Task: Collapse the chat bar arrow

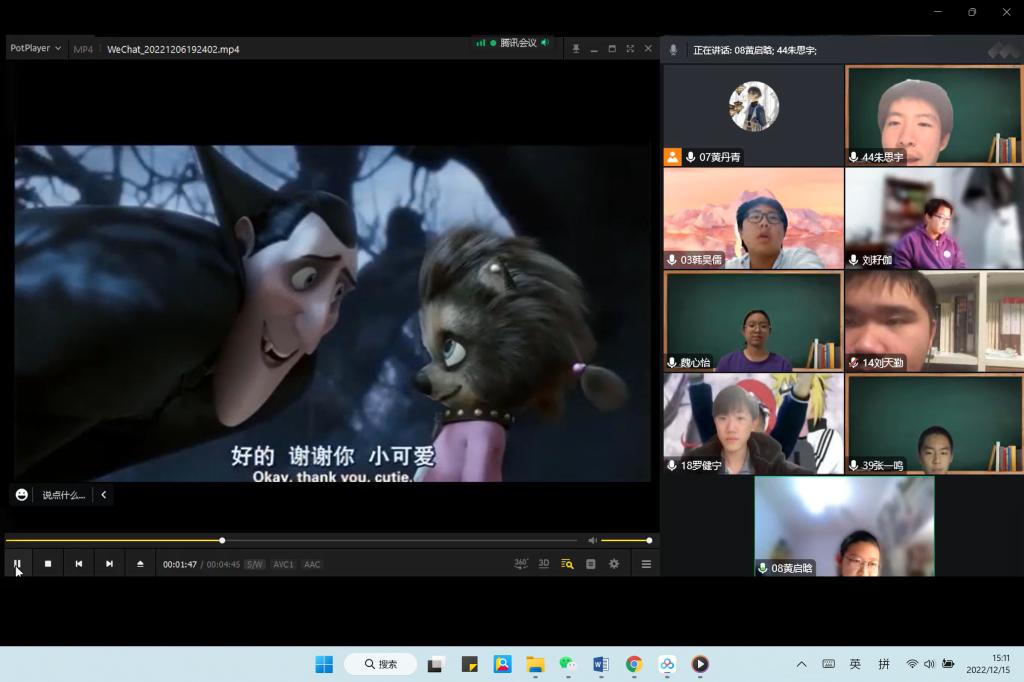Action: tap(103, 495)
